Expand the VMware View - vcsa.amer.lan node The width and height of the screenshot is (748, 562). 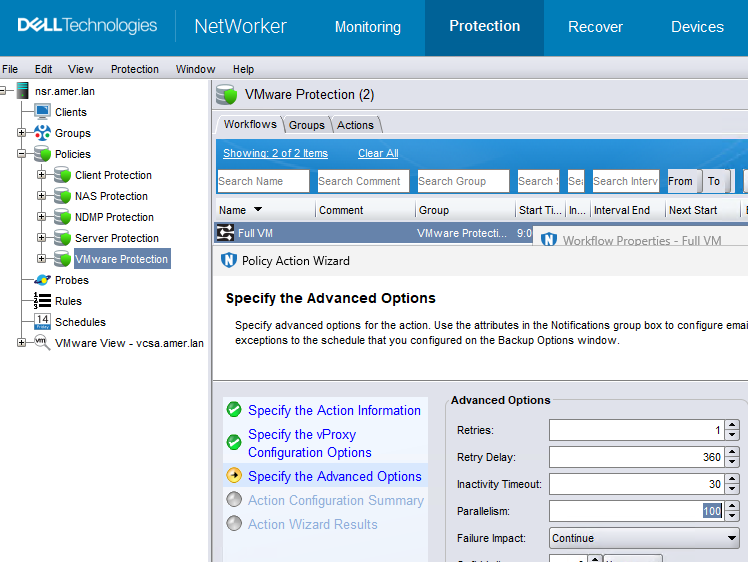click(21, 343)
